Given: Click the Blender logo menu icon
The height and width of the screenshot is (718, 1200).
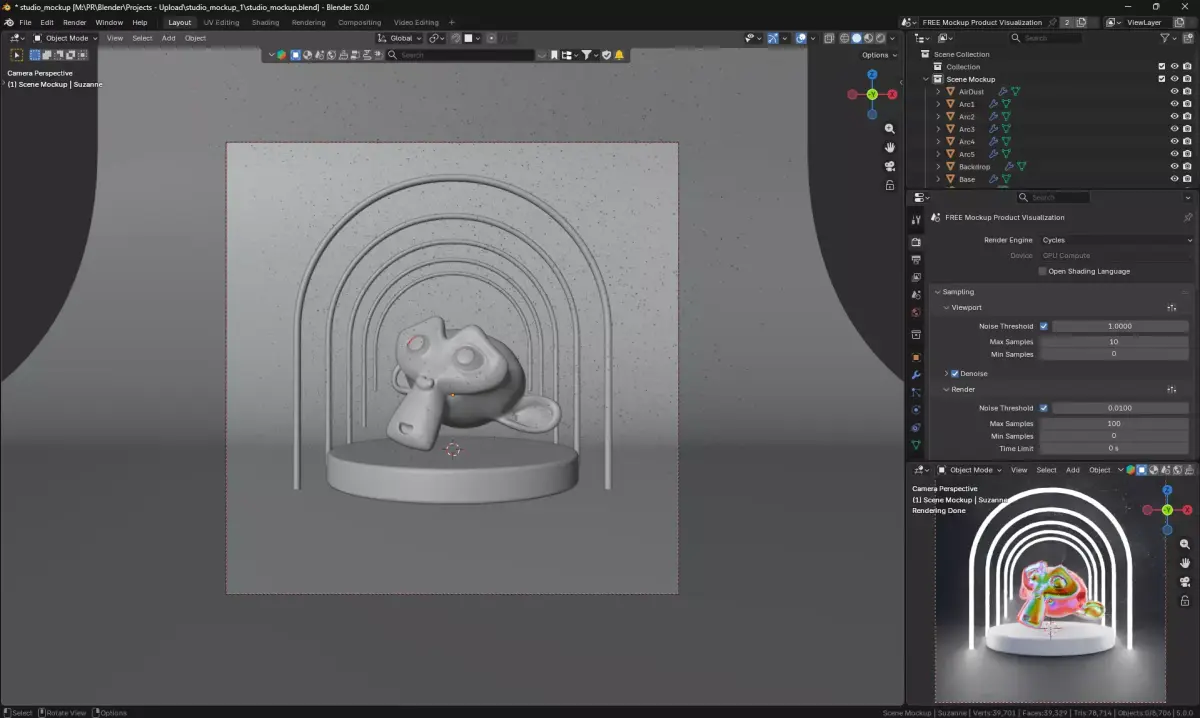Looking at the screenshot, I should coord(9,22).
